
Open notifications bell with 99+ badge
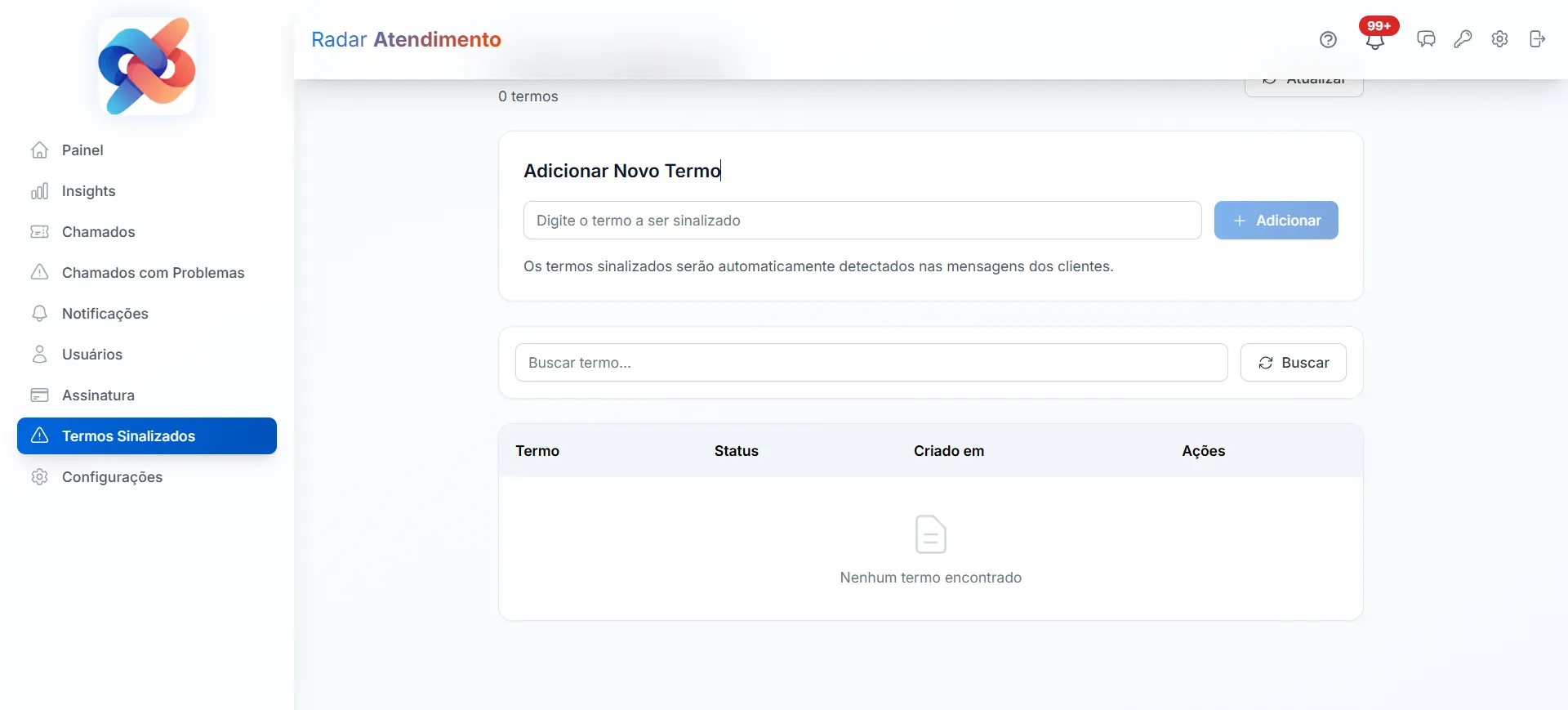tap(1375, 39)
